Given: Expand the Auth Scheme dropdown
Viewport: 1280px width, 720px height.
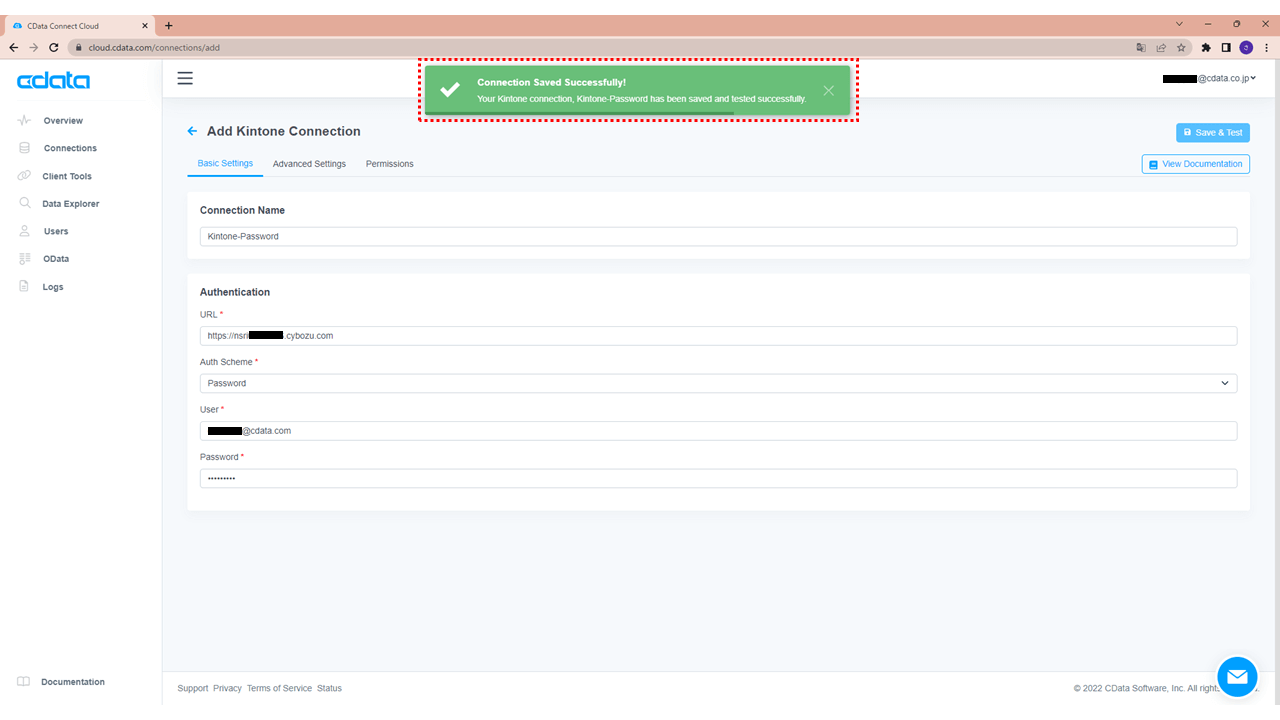Looking at the screenshot, I should point(718,383).
